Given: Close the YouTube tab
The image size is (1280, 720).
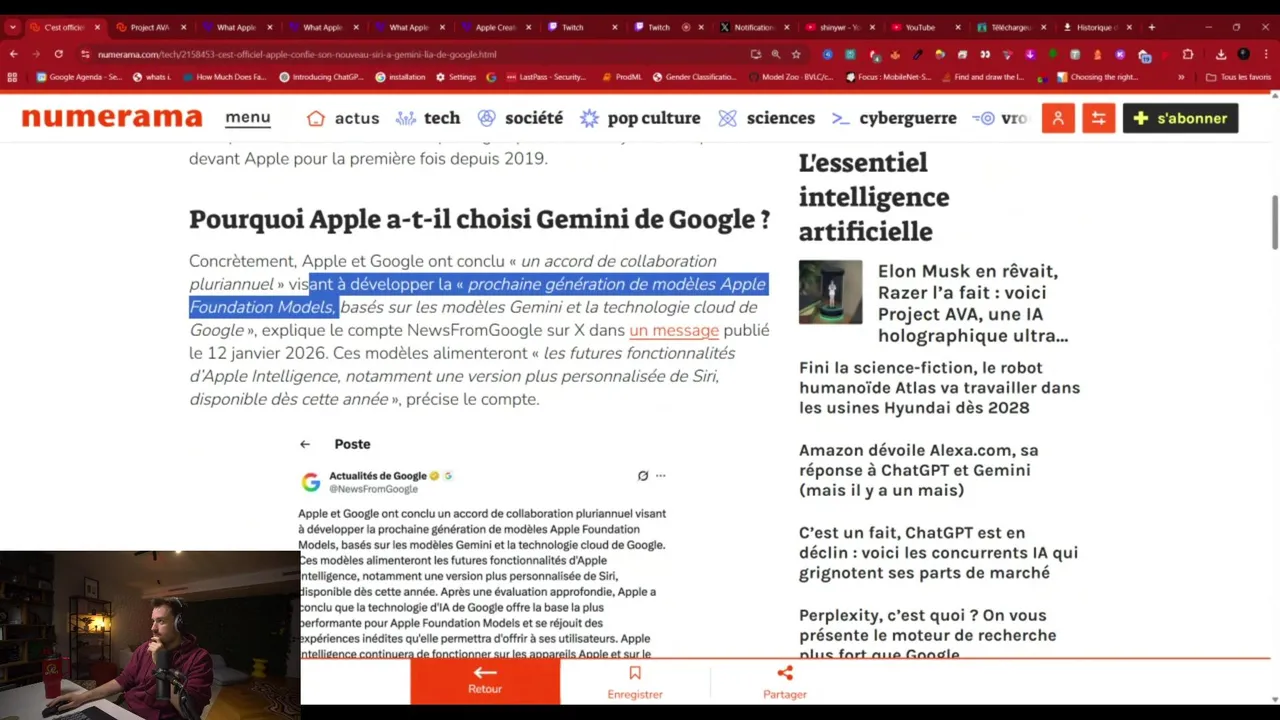Looking at the screenshot, I should click(958, 27).
